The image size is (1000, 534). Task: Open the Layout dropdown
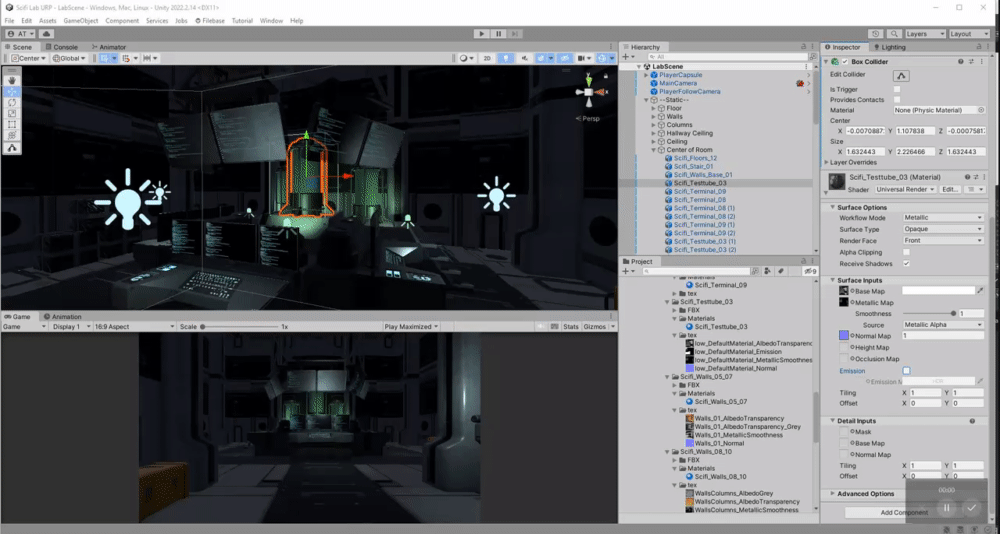969,34
